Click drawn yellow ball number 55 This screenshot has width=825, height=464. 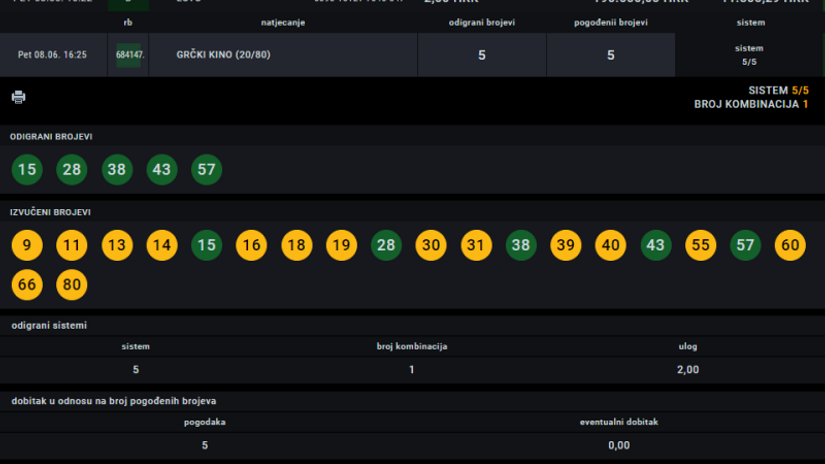[x=700, y=245]
